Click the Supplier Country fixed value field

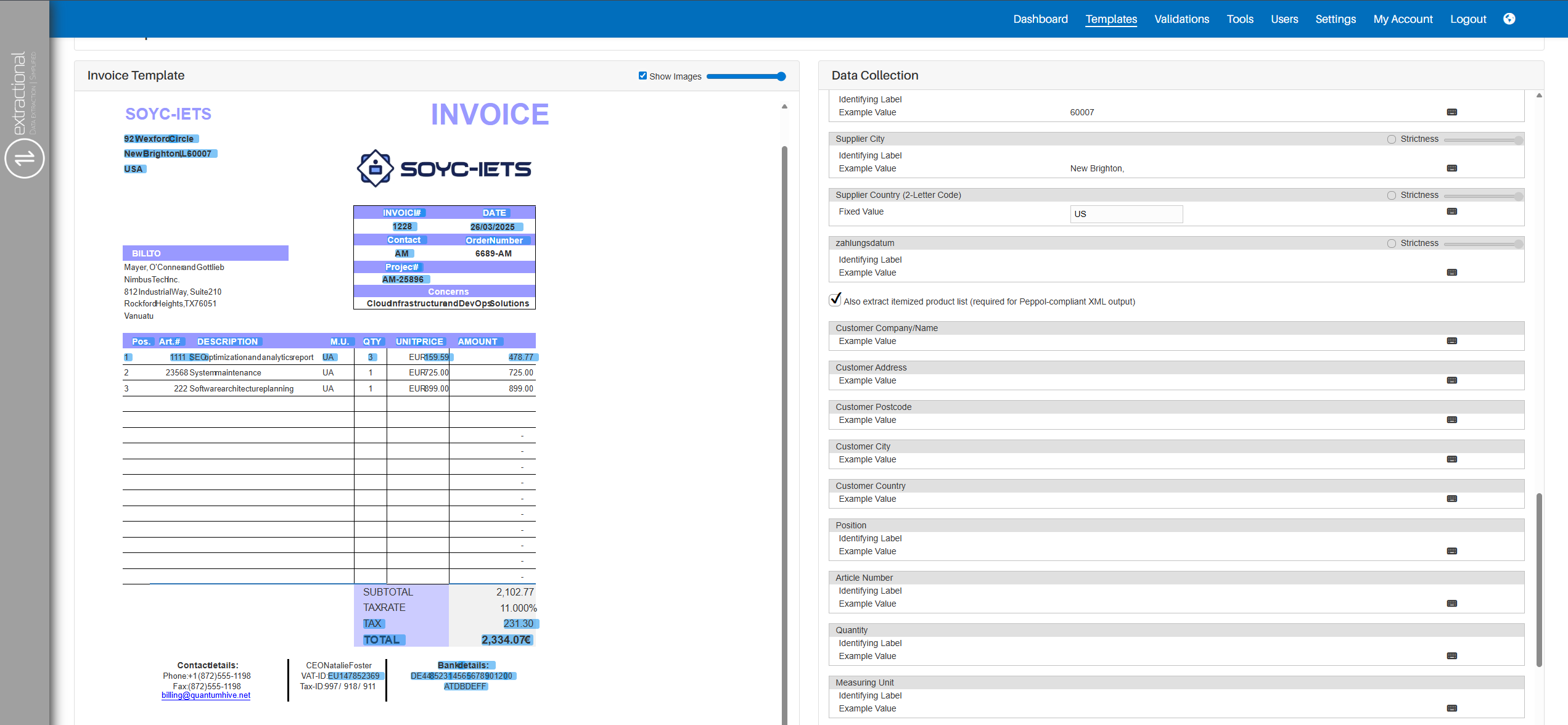[1126, 214]
